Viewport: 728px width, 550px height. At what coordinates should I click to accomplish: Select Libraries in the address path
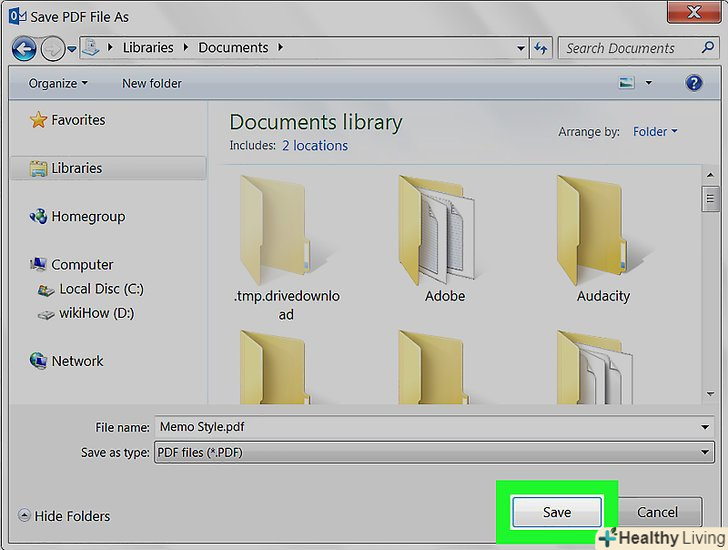point(148,48)
